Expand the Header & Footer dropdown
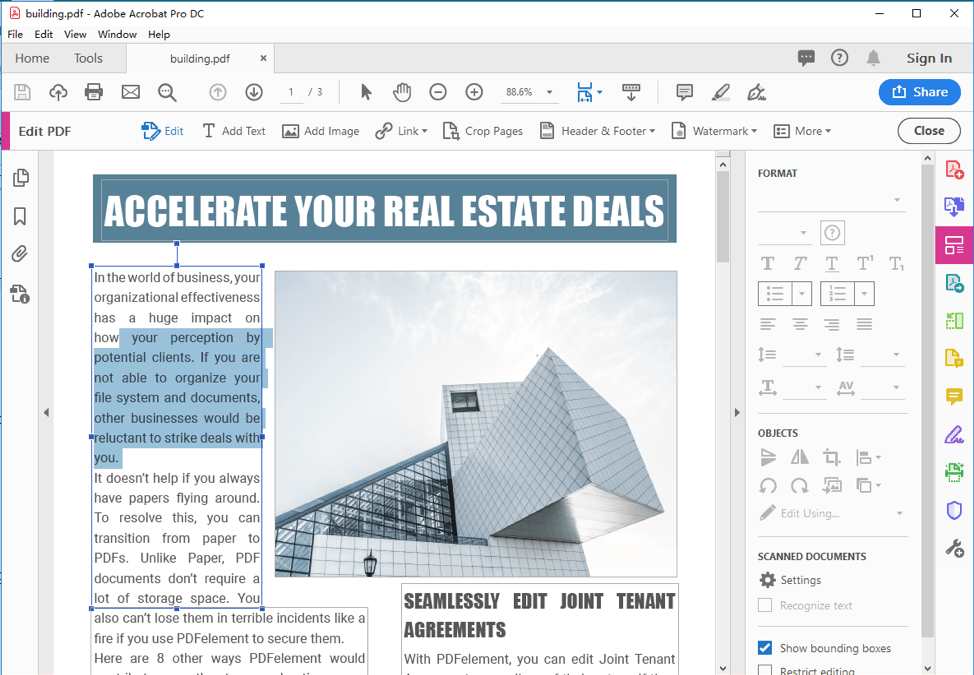This screenshot has height=675, width=974. coord(652,131)
